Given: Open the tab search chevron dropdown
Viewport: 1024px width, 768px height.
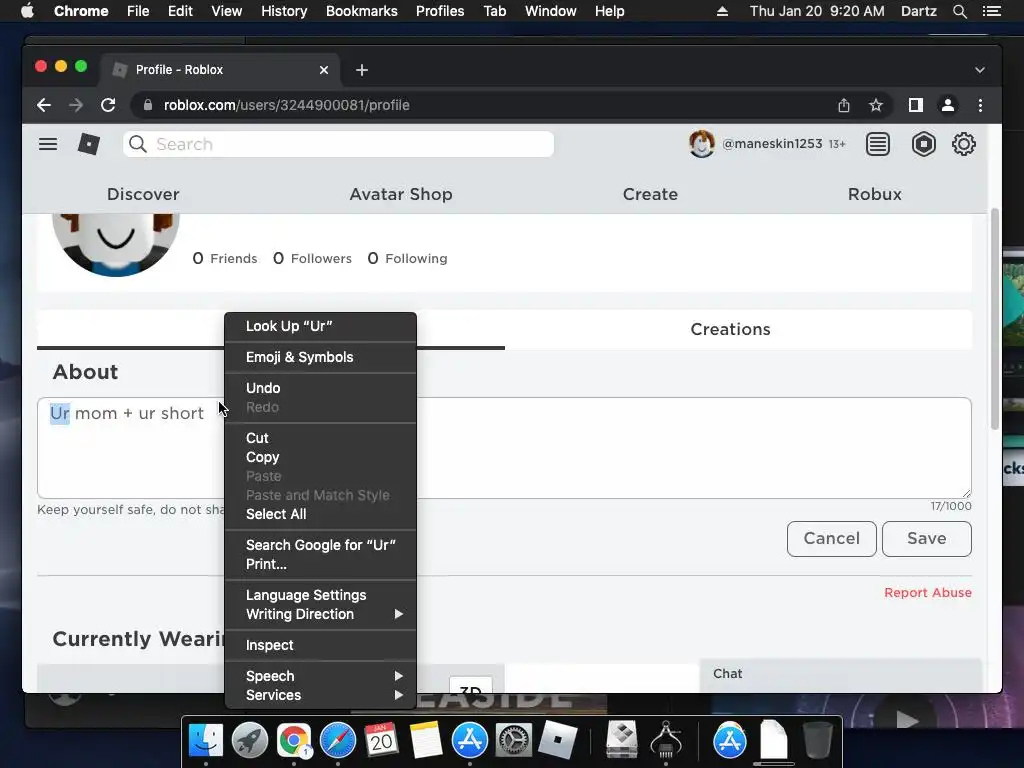Looking at the screenshot, I should [x=980, y=70].
